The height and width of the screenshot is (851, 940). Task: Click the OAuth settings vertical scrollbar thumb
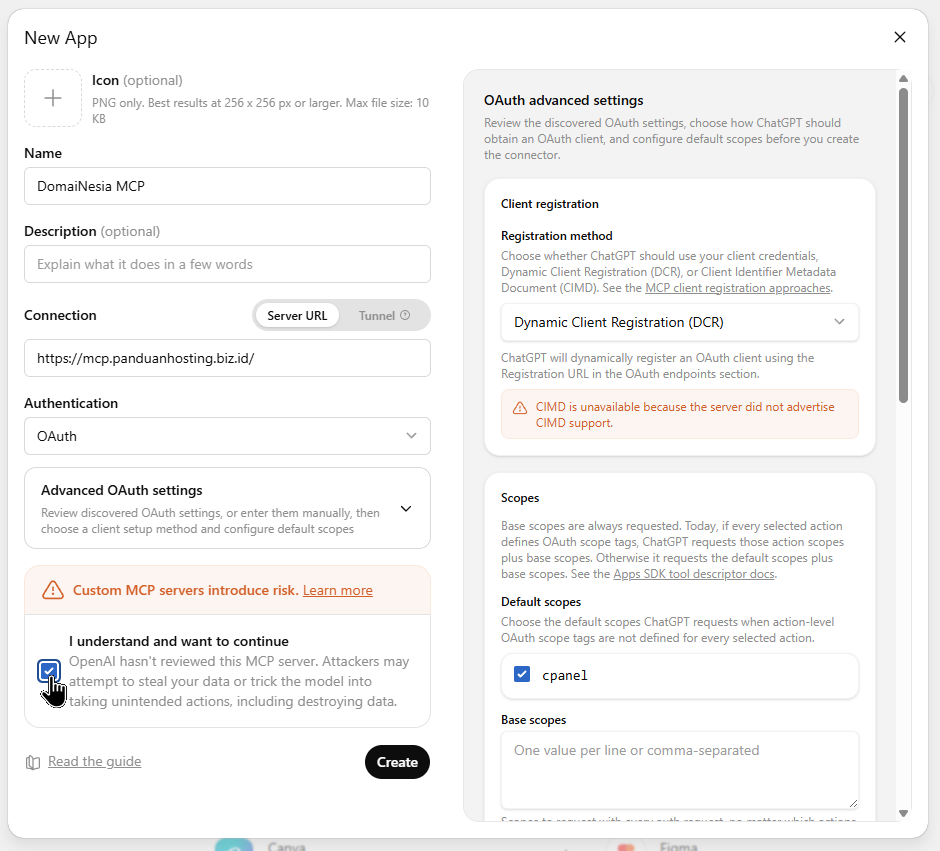pos(903,246)
